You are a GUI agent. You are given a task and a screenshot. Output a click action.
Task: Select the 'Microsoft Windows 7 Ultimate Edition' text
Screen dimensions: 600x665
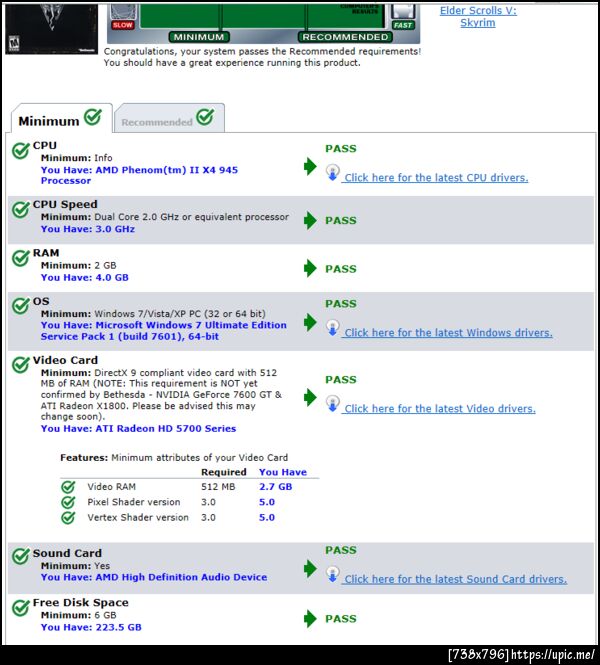(x=191, y=325)
